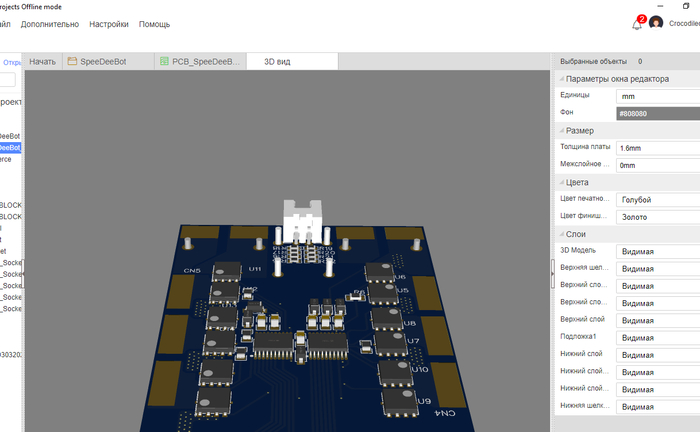Click the user profile avatar
This screenshot has height=432, width=700.
[x=656, y=22]
